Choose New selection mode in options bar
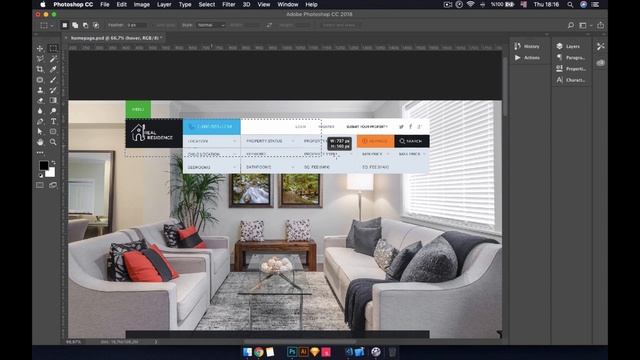This screenshot has width=640, height=360. click(64, 25)
